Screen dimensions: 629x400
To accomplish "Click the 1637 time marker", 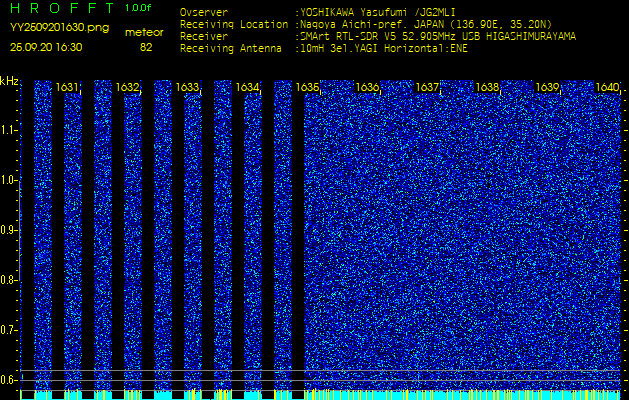I will point(427,88).
